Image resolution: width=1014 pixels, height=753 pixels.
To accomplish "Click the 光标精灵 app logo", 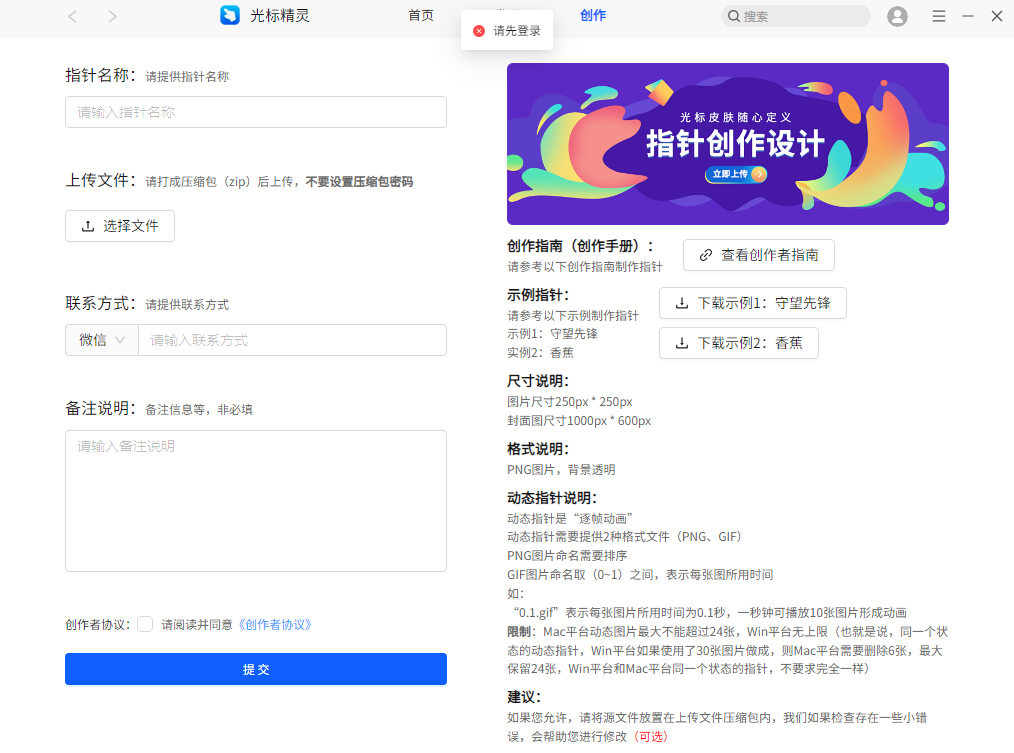I will coord(230,16).
